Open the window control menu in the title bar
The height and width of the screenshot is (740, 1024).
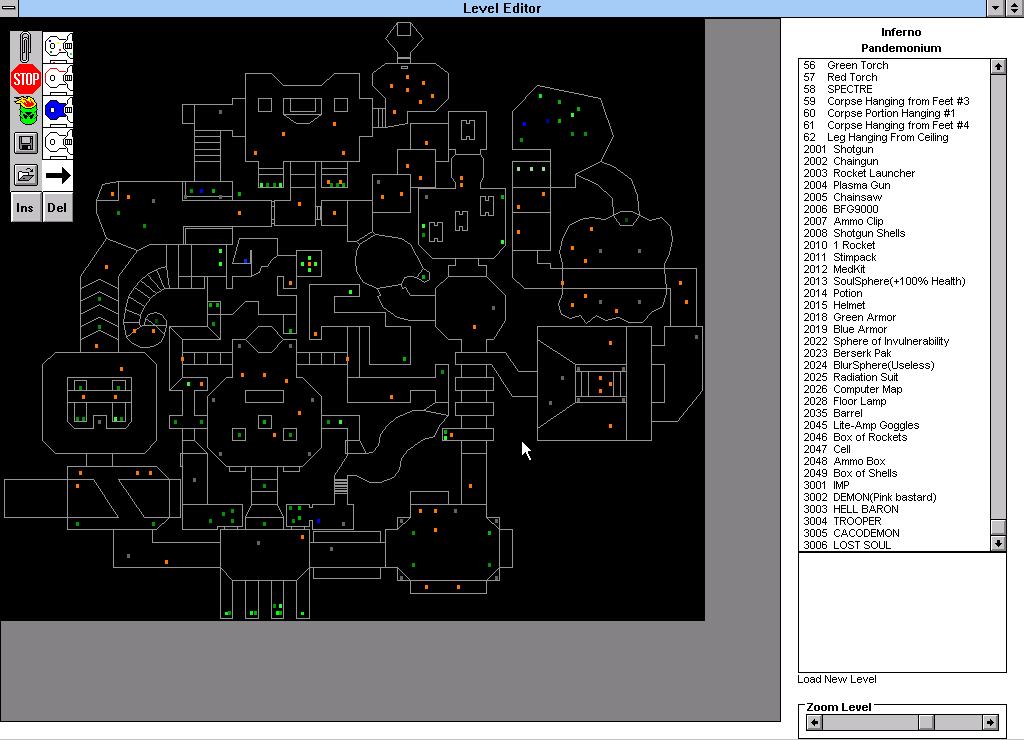pyautogui.click(x=10, y=8)
